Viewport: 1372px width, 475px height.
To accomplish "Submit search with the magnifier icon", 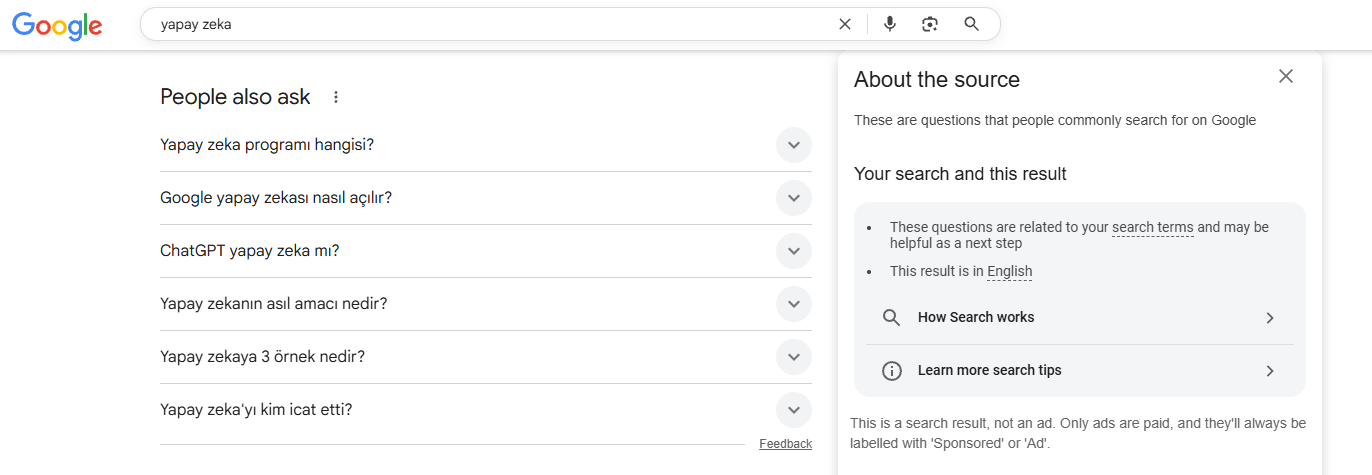I will [971, 24].
